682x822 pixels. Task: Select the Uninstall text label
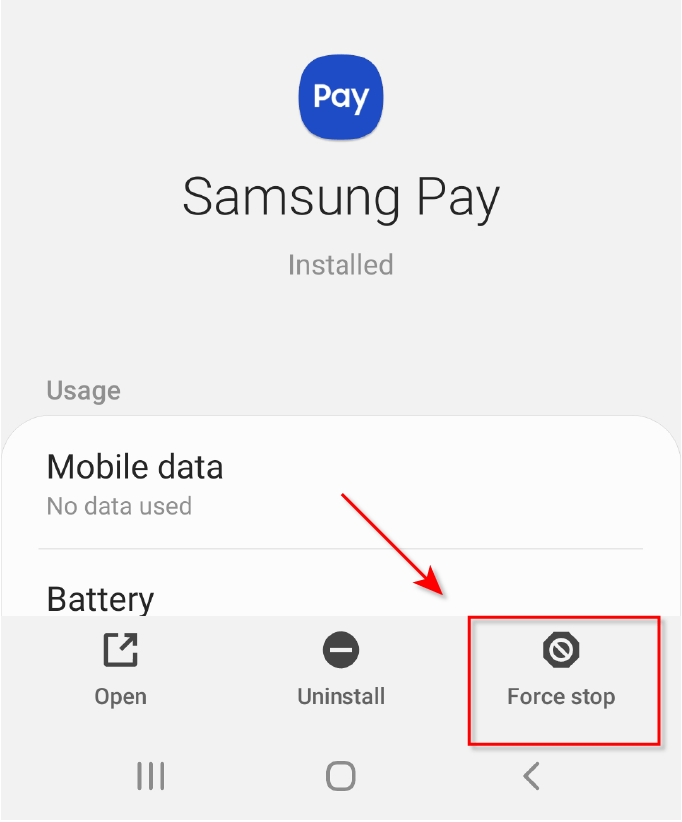click(341, 697)
